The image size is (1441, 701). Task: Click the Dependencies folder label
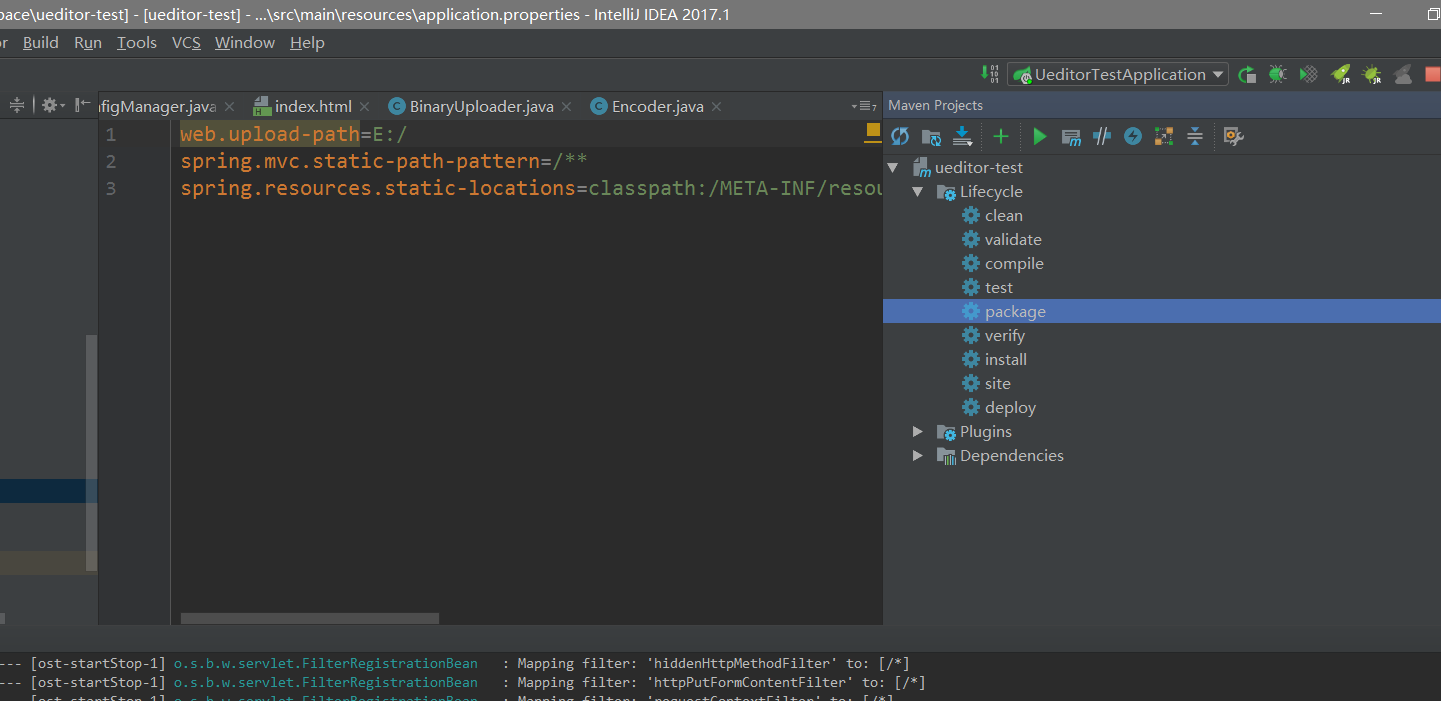click(1012, 456)
